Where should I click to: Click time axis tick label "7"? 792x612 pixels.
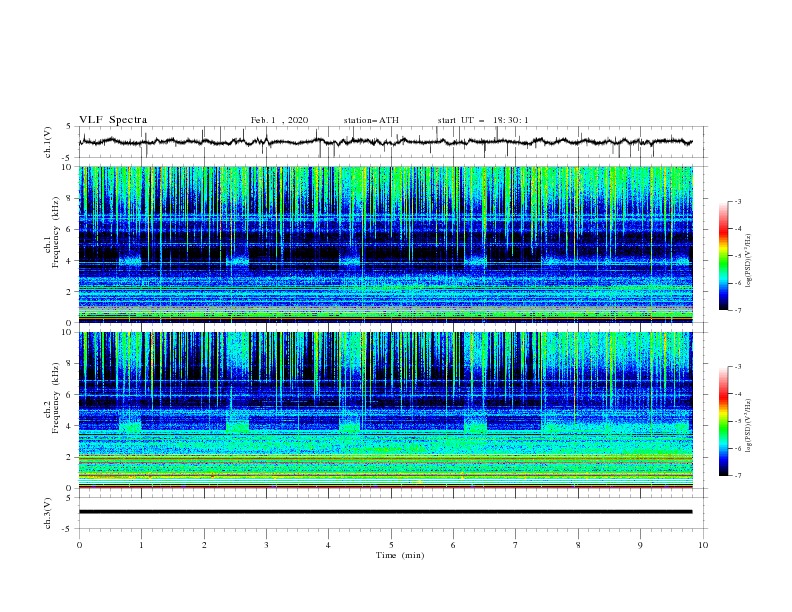[x=516, y=545]
